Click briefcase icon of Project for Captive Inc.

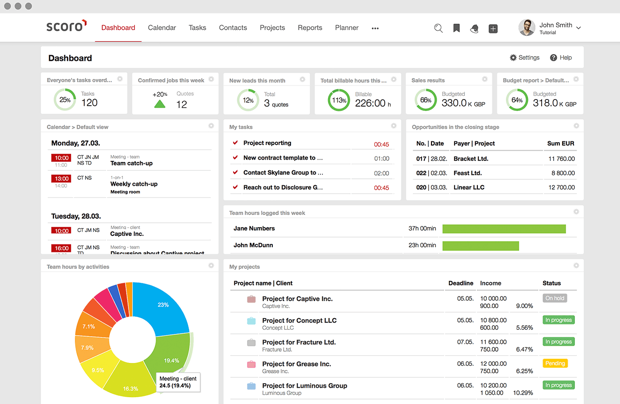pos(251,299)
